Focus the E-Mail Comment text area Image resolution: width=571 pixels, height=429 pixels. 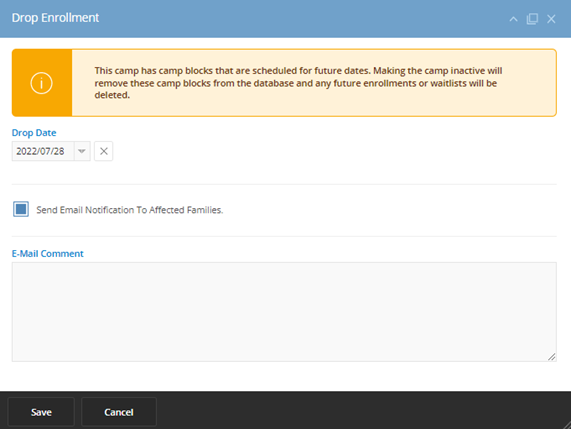[284, 312]
